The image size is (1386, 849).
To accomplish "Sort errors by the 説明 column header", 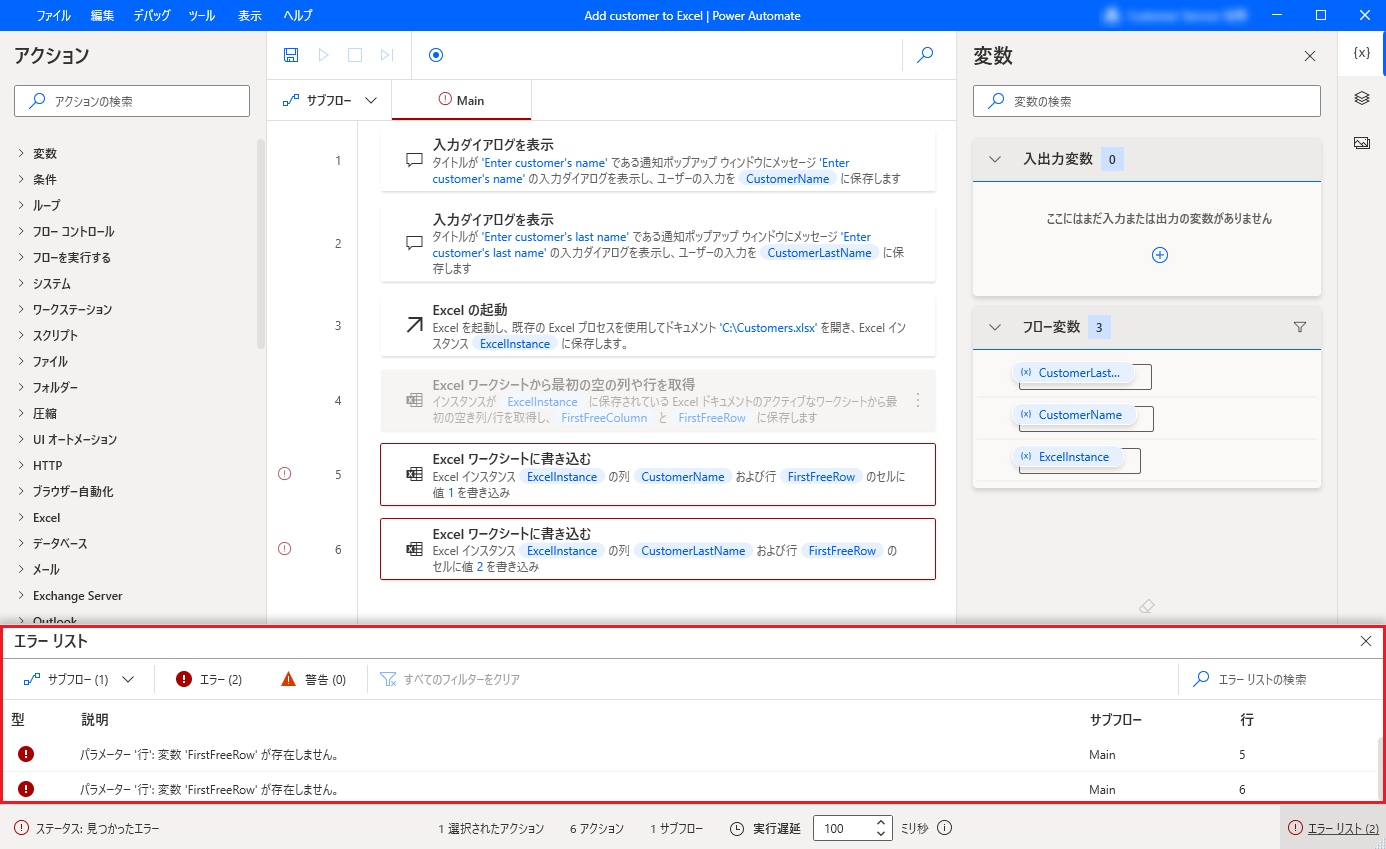I will click(95, 720).
